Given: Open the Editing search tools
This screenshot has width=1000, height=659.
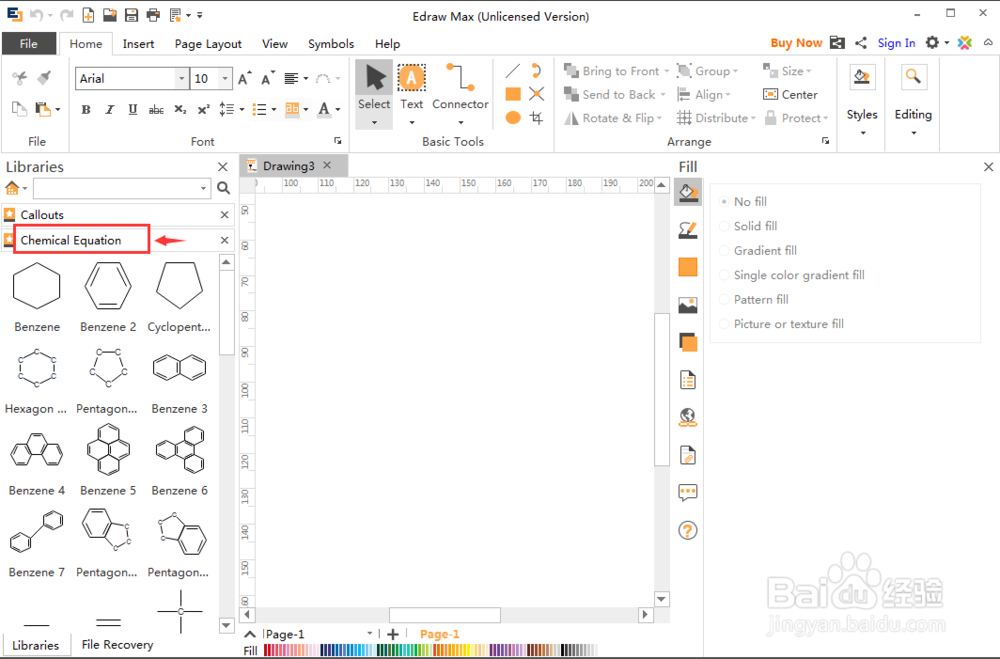Looking at the screenshot, I should tap(913, 99).
